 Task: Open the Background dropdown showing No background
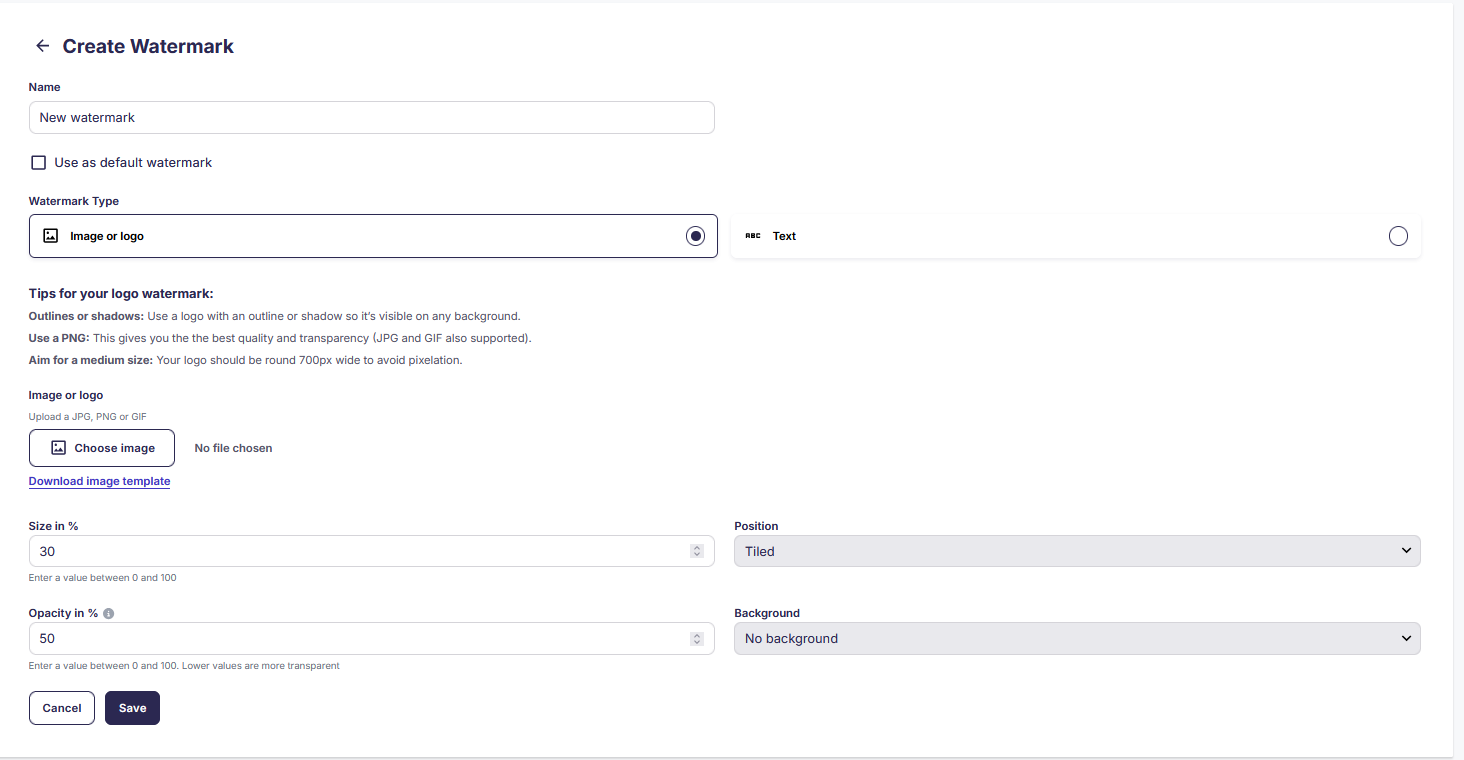click(1077, 637)
